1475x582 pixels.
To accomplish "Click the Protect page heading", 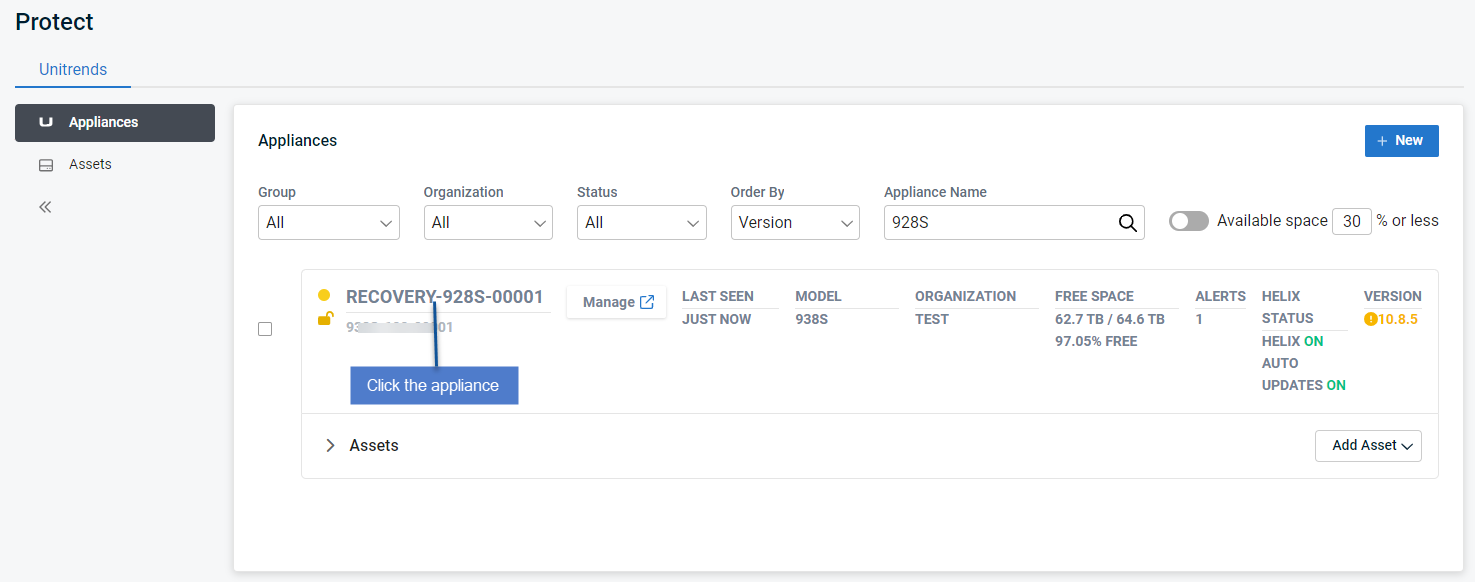I will click(x=55, y=21).
